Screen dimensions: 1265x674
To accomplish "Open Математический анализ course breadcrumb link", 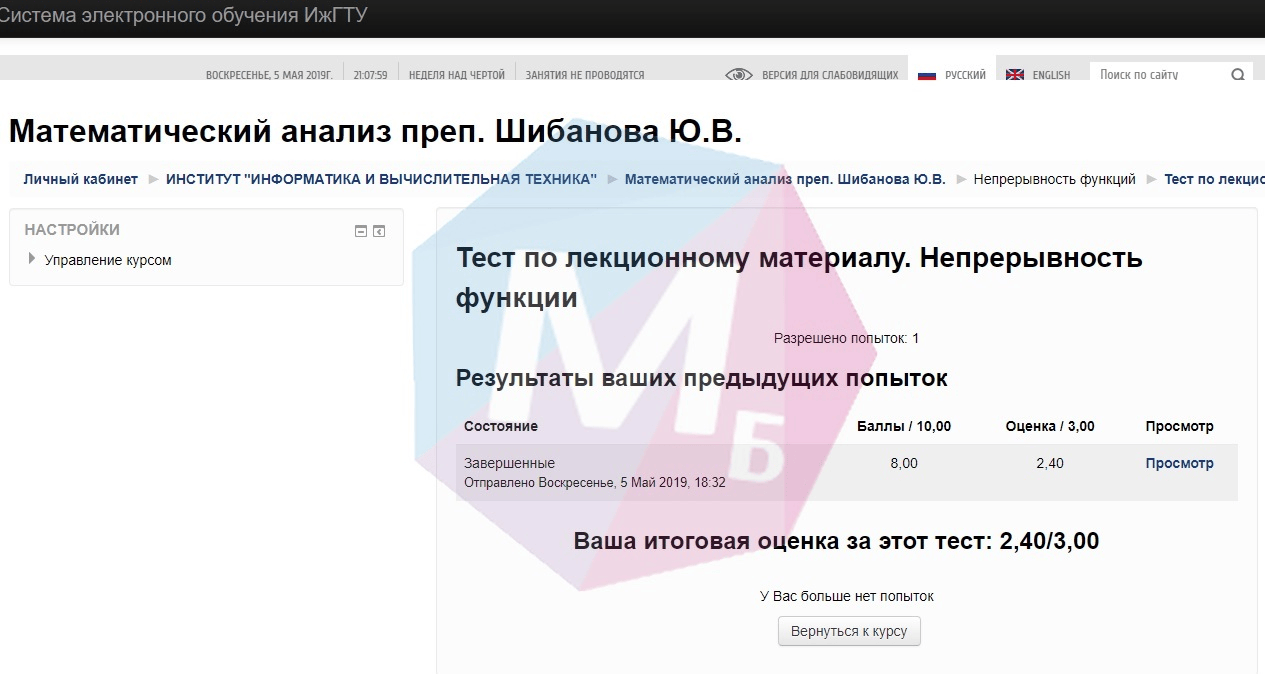I will click(x=785, y=179).
